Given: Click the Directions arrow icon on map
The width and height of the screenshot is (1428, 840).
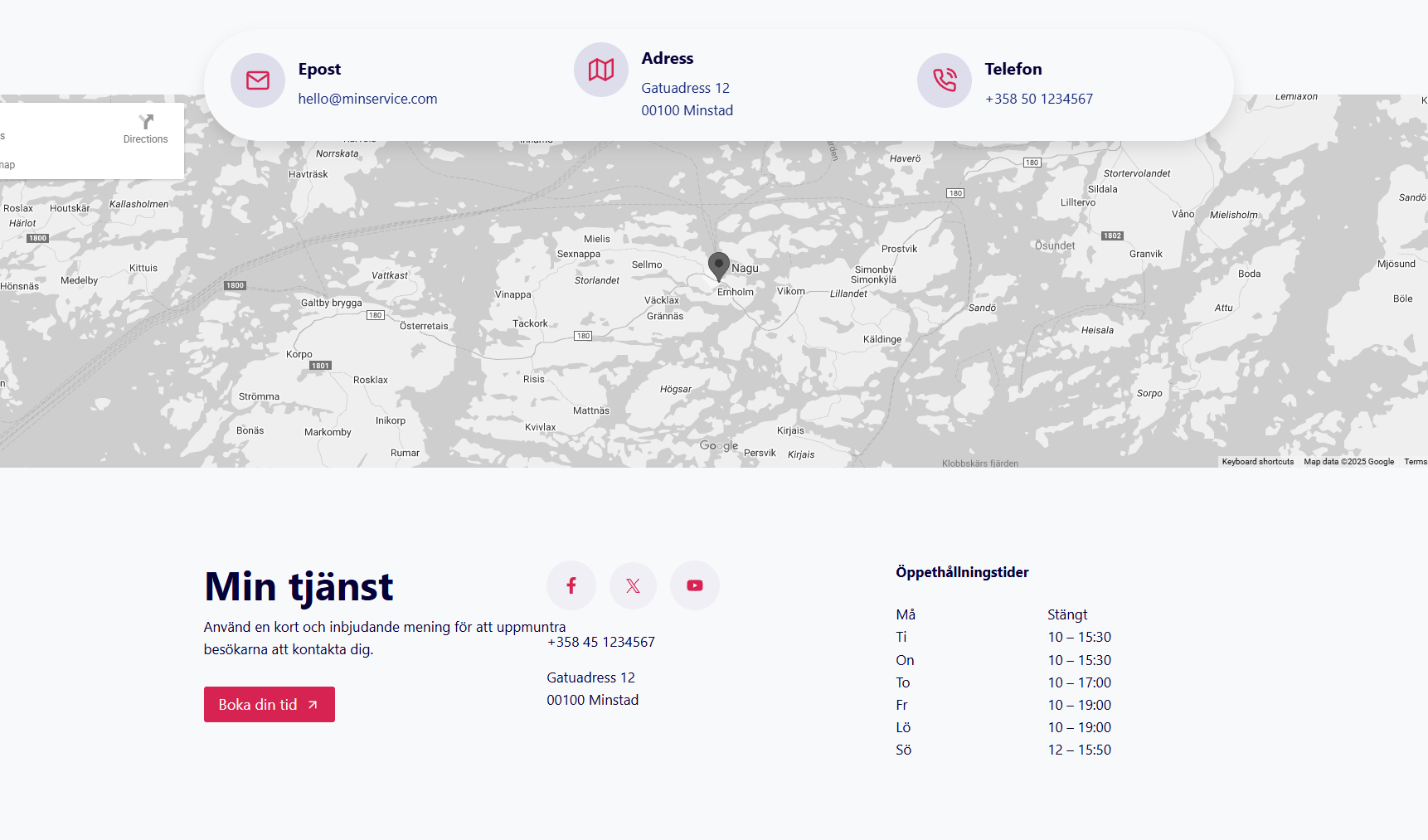Looking at the screenshot, I should (x=146, y=122).
